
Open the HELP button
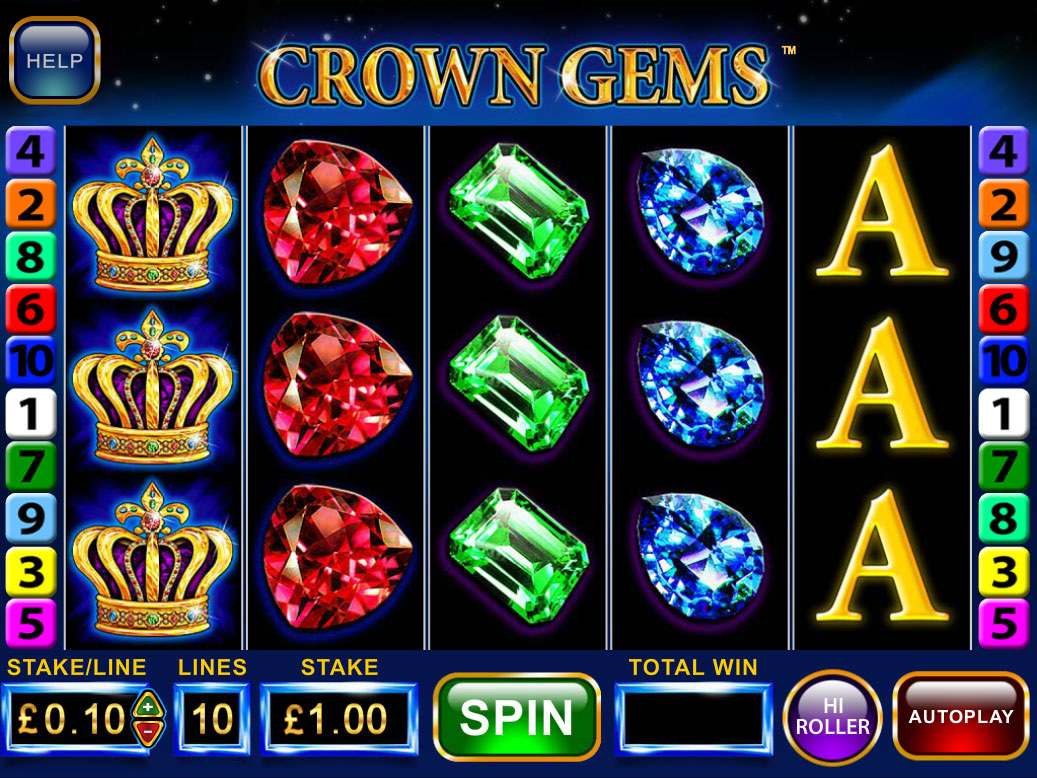coord(54,60)
